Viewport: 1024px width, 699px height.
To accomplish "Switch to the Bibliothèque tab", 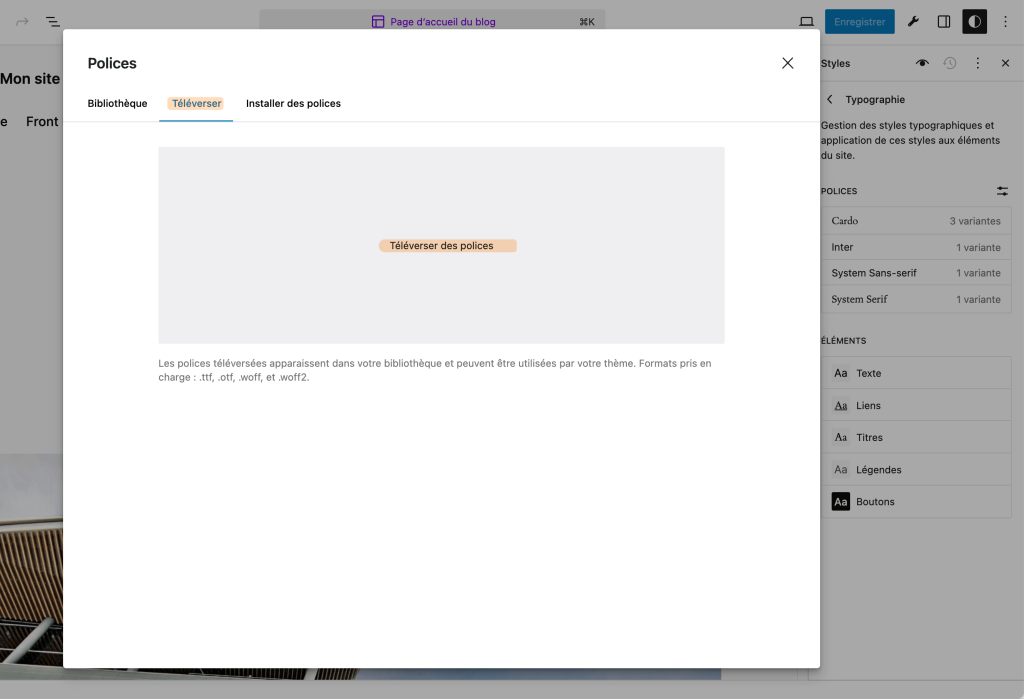I will click(118, 103).
